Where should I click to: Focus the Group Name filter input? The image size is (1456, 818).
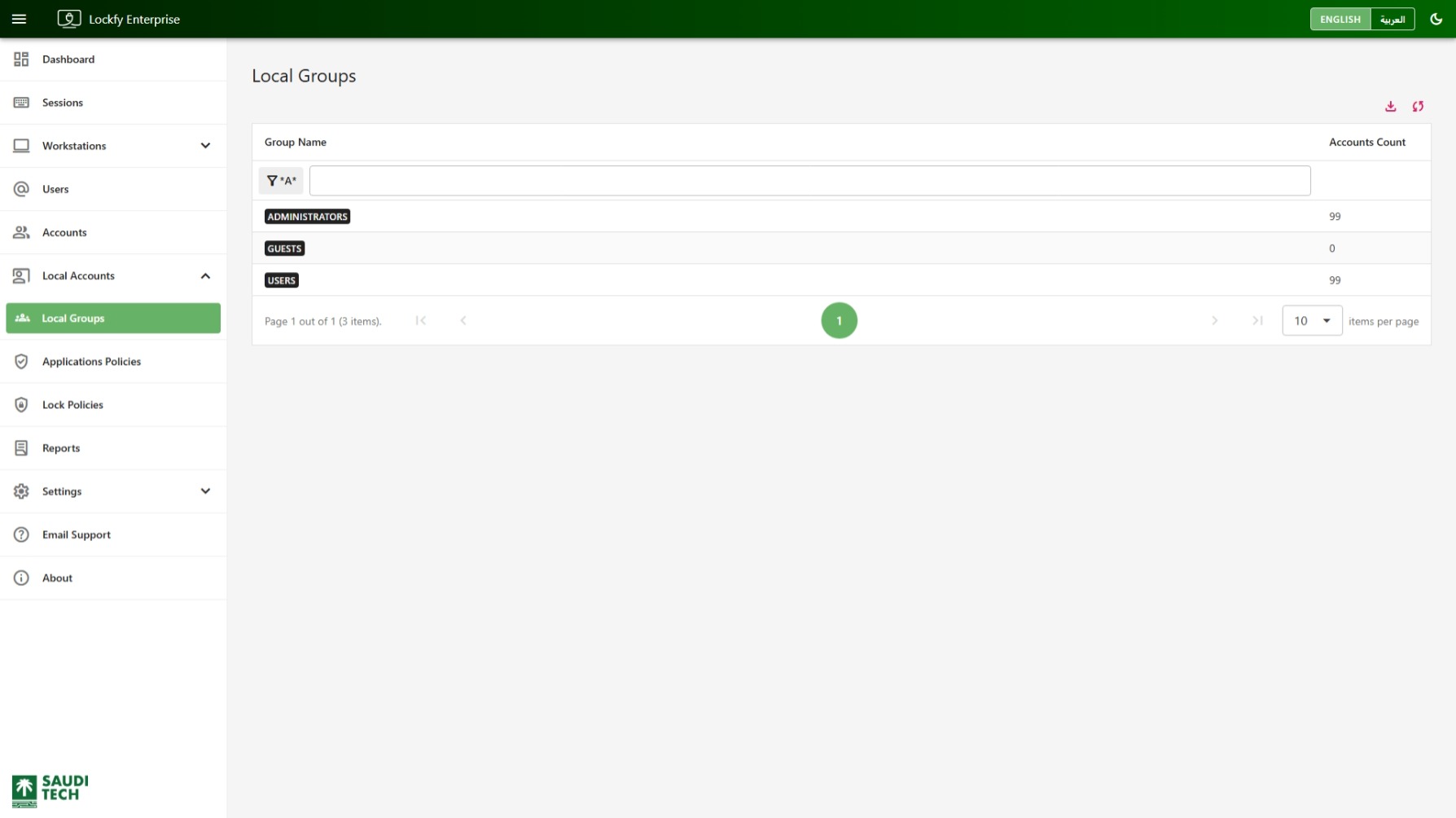(809, 181)
